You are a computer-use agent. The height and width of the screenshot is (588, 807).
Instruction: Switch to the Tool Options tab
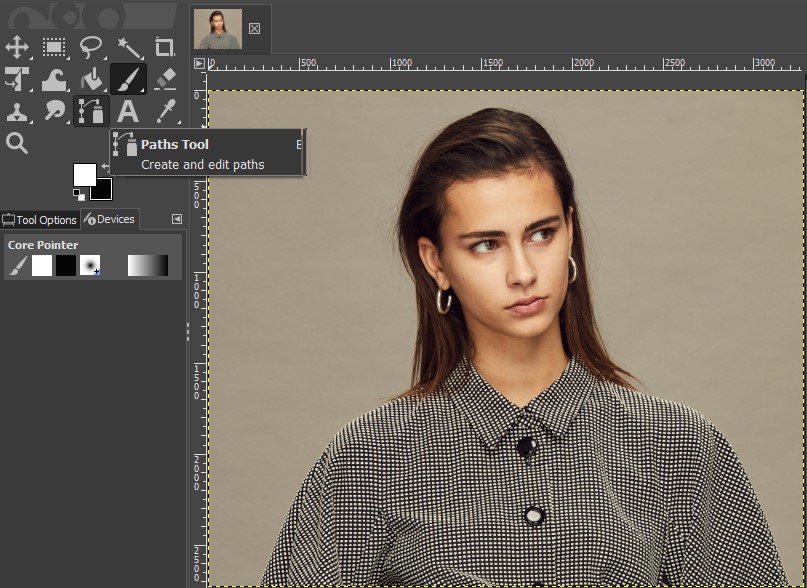pyautogui.click(x=40, y=220)
